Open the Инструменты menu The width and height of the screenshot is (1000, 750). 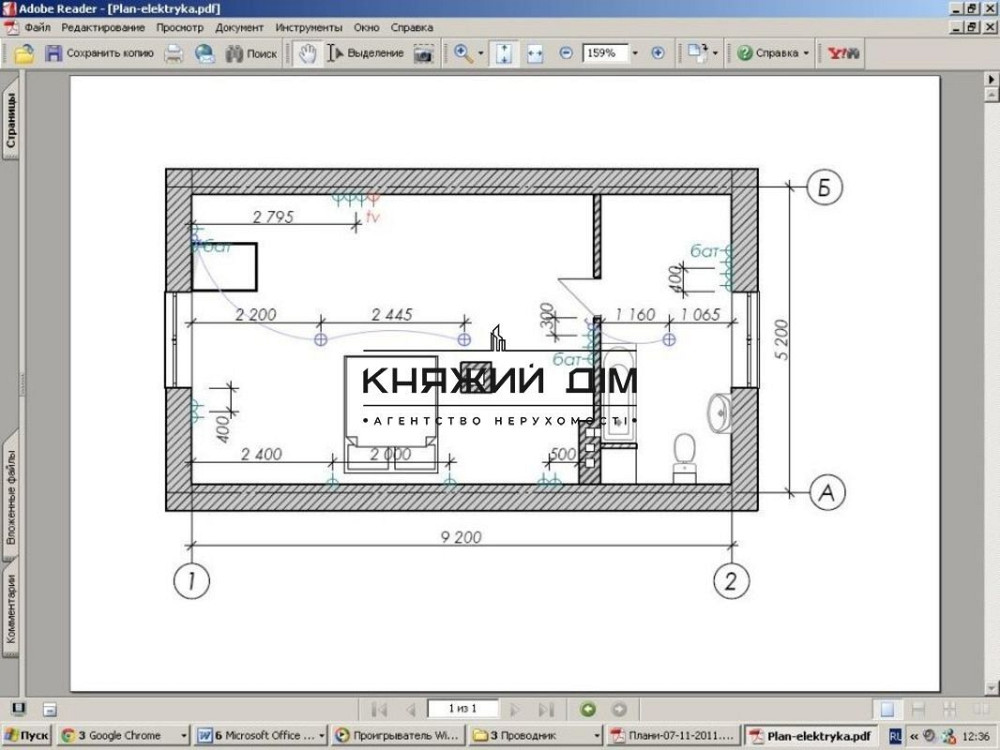(308, 28)
